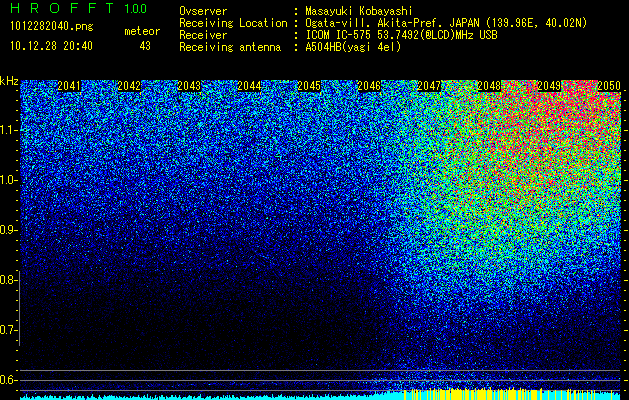Click the 2044 time marker
Viewport: 629px width, 400px height.
click(249, 86)
